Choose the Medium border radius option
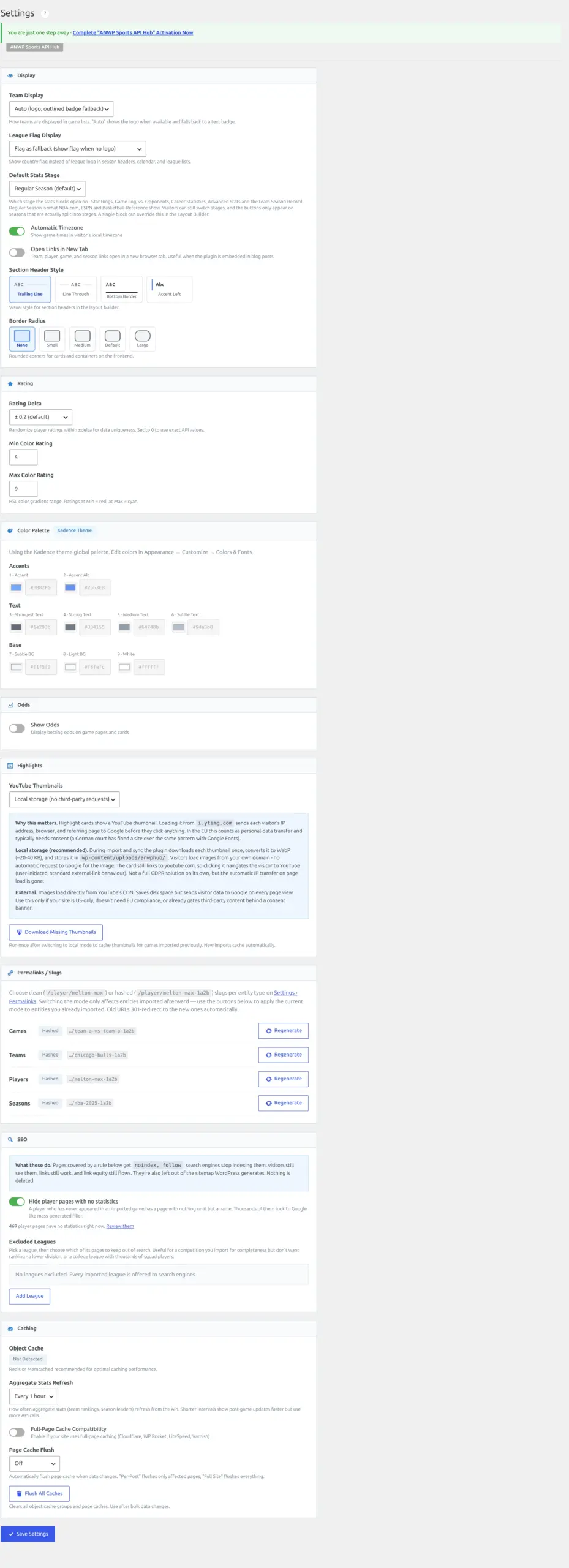Viewport: 569px width, 1568px height. (x=82, y=338)
